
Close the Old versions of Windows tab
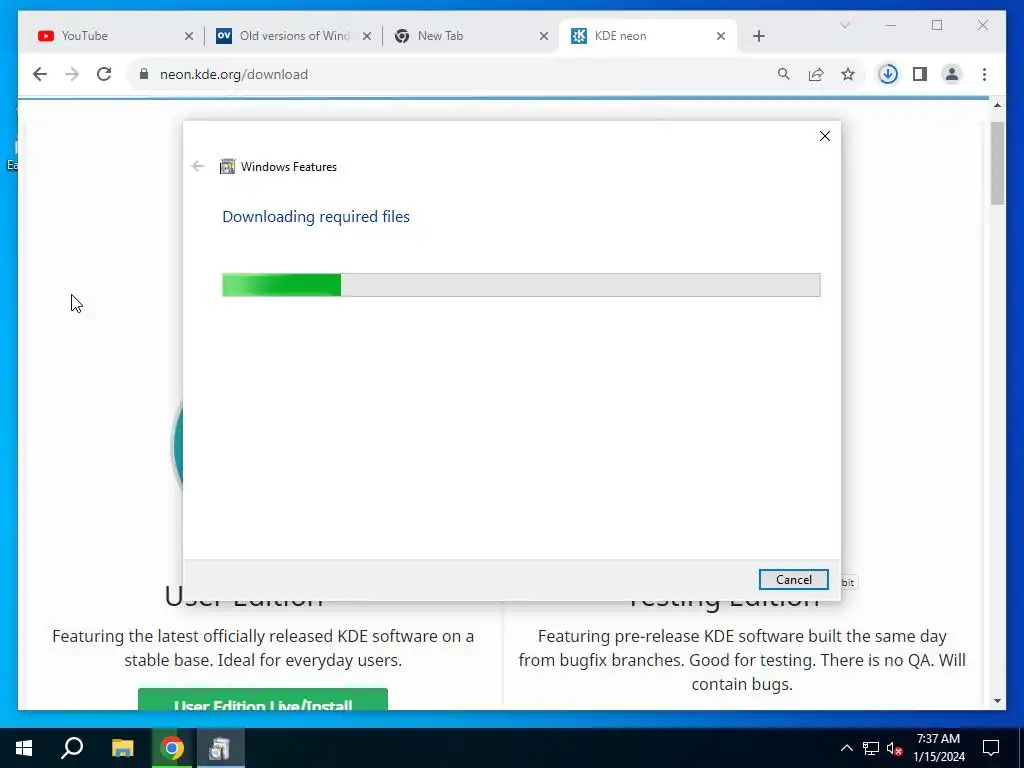367,36
